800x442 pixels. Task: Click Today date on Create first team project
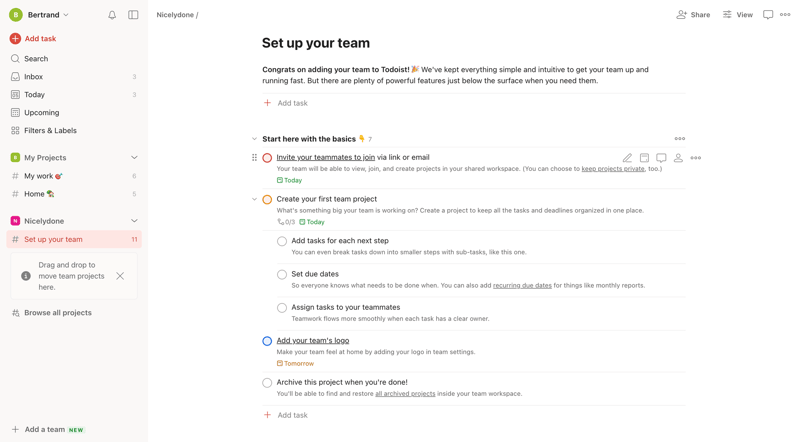tap(312, 222)
